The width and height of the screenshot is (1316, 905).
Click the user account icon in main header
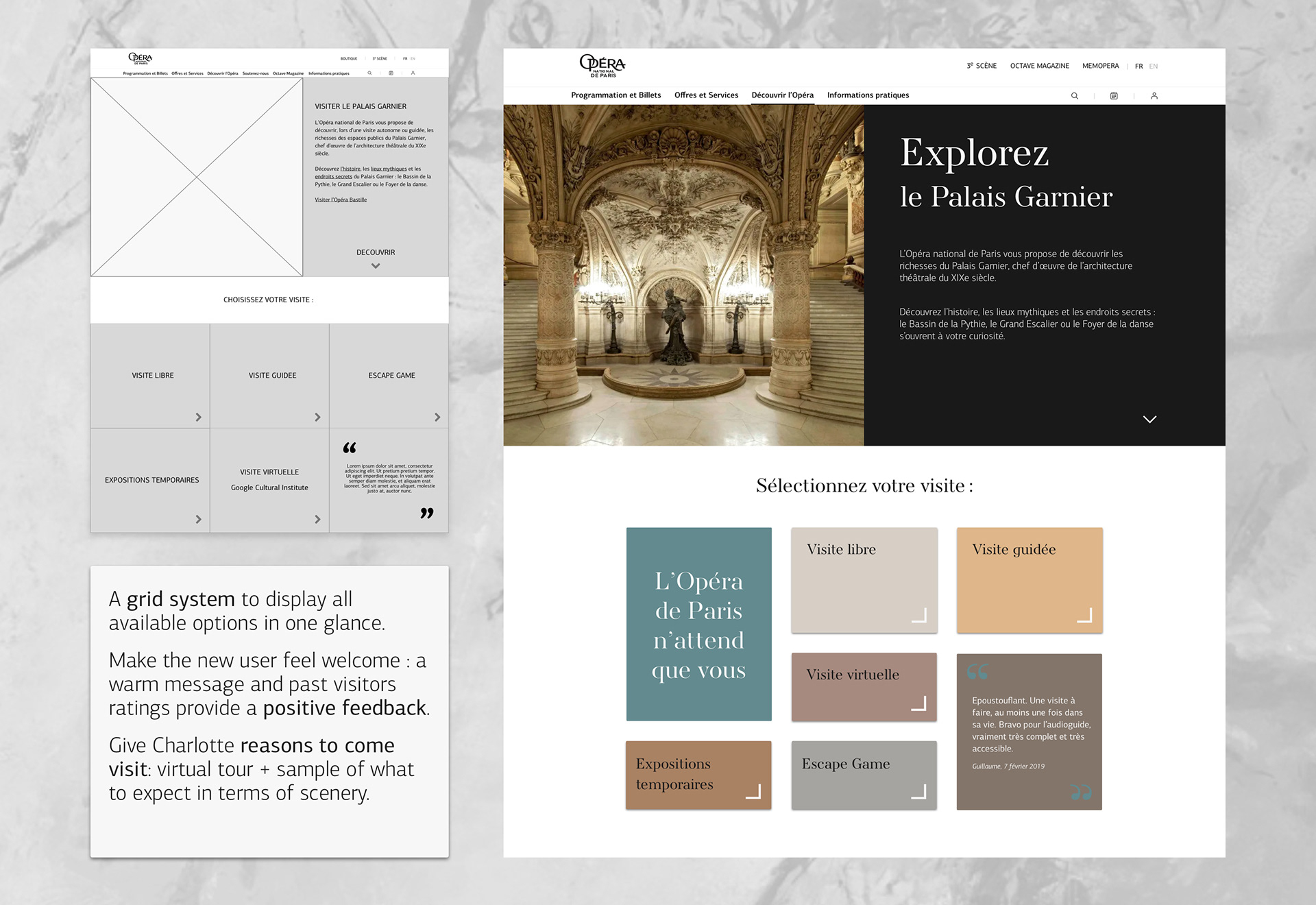tap(1154, 96)
